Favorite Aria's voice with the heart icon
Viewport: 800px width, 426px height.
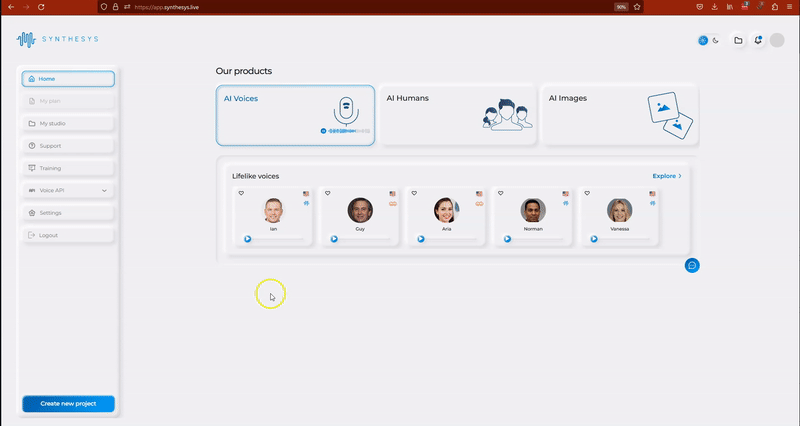pyautogui.click(x=414, y=193)
